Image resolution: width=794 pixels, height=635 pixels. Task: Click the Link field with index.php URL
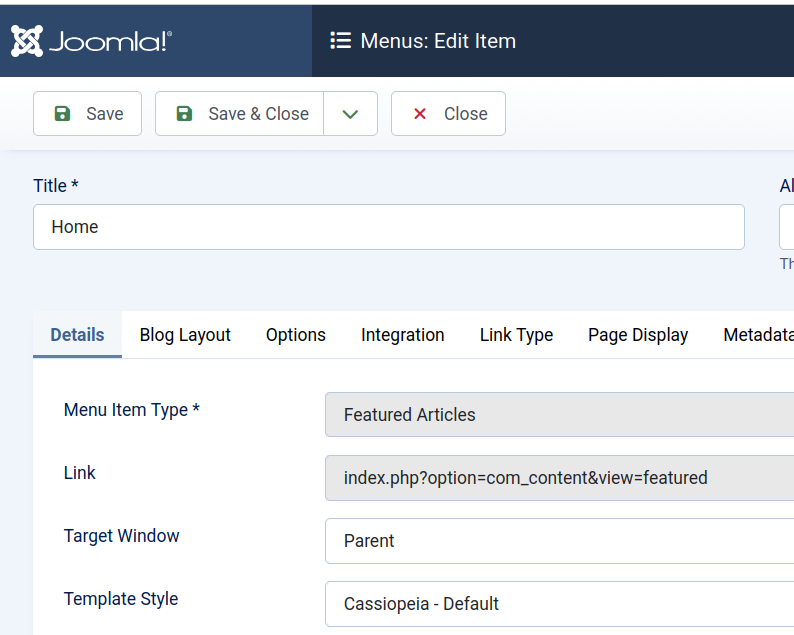tap(558, 478)
